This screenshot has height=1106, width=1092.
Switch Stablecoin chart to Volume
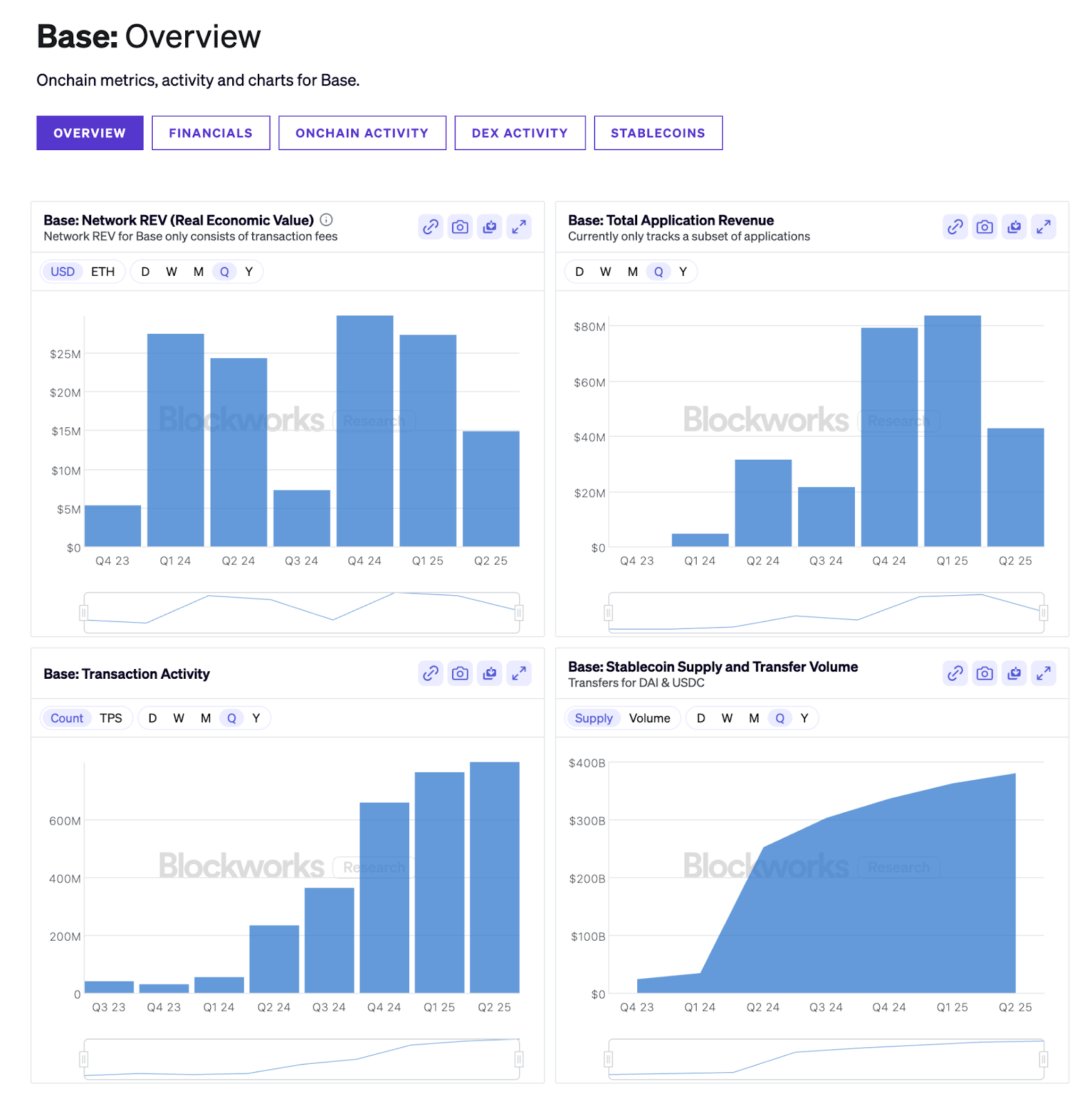pos(649,718)
